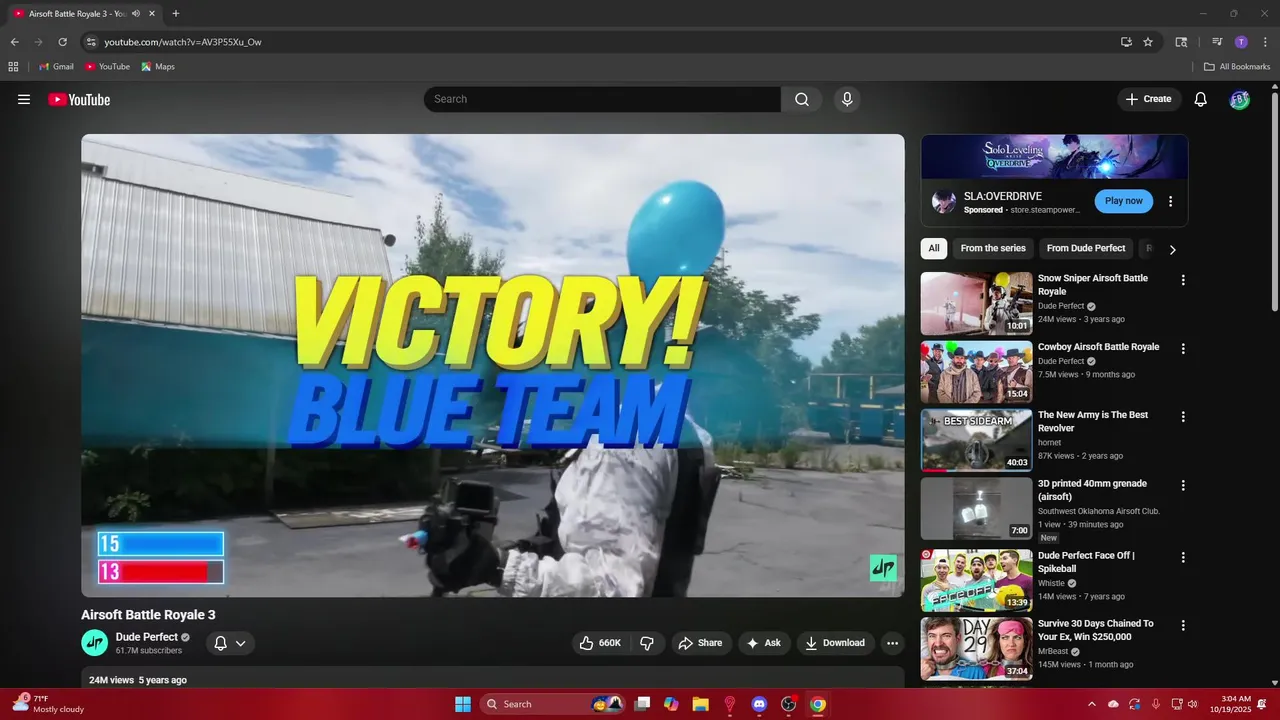
Task: Open the Cowboy Airsoft Battle Royale thumbnail
Action: 977,372
